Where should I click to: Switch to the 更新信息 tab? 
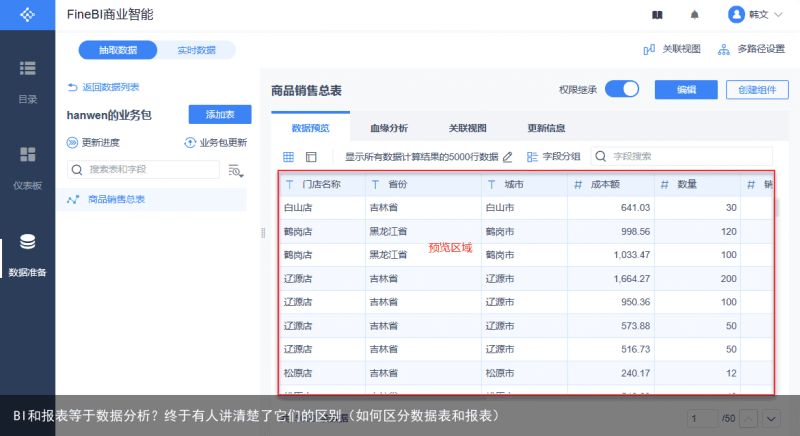point(546,128)
